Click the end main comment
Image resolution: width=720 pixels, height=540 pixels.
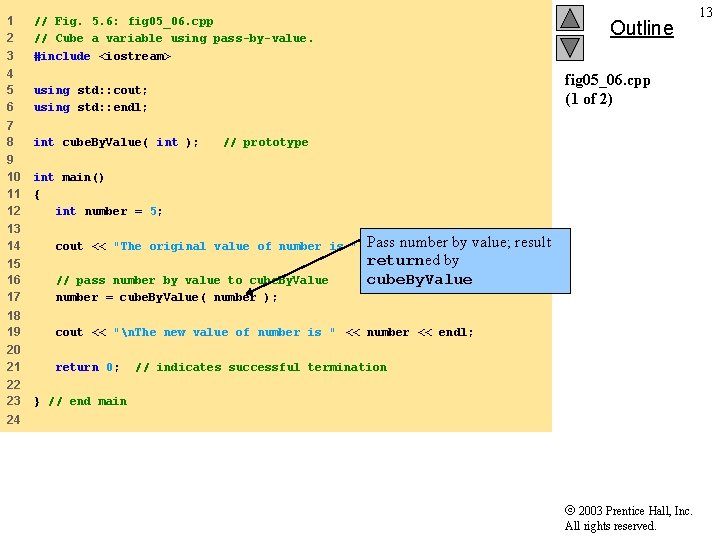(x=87, y=401)
